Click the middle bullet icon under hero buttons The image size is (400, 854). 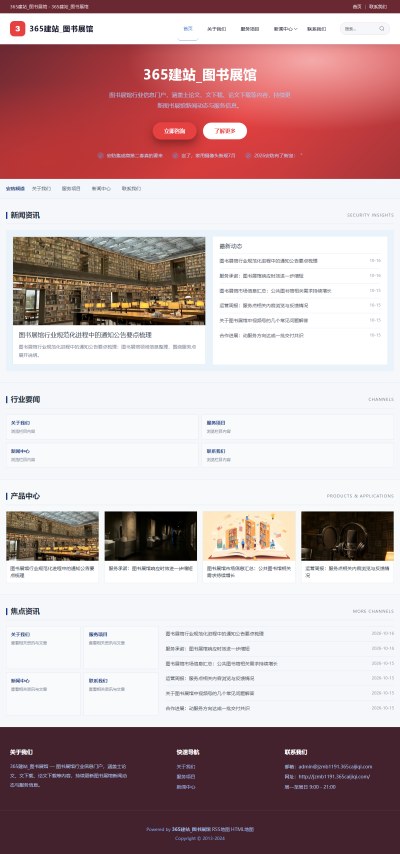point(175,156)
